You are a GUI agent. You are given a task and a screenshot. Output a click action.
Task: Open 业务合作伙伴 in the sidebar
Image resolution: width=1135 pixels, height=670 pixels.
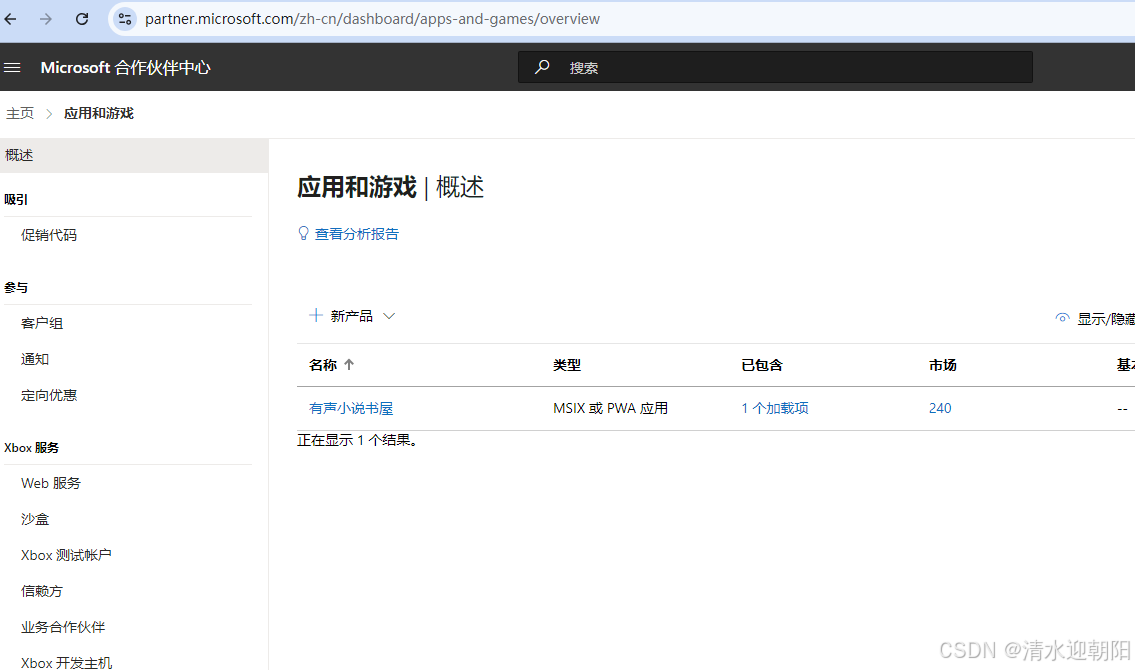pyautogui.click(x=63, y=627)
